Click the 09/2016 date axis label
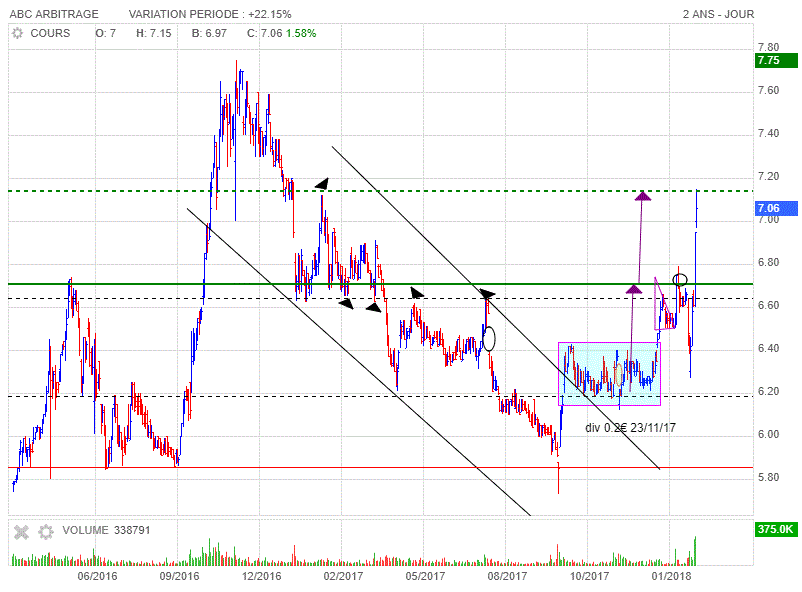 tap(179, 576)
